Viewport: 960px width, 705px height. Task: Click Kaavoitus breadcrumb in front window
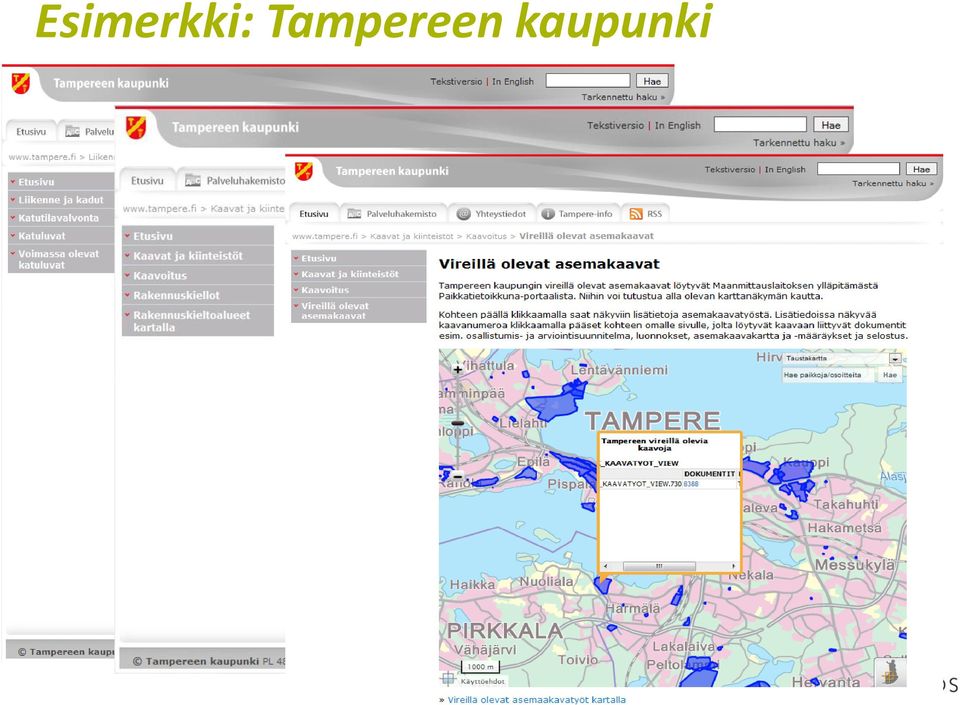[x=486, y=236]
